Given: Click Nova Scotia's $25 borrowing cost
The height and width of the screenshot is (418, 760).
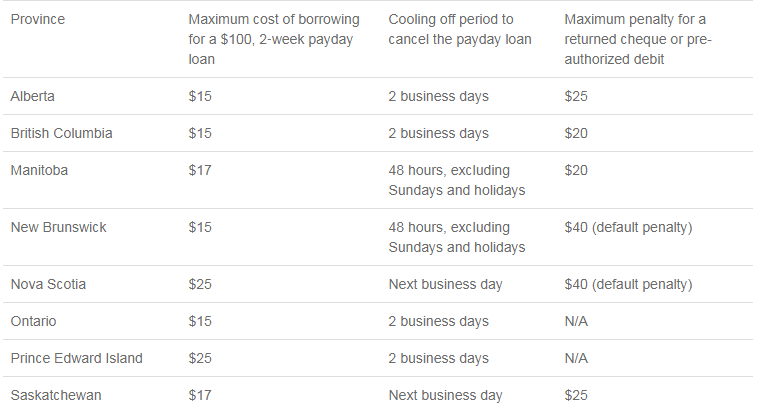Looking at the screenshot, I should (x=200, y=284).
